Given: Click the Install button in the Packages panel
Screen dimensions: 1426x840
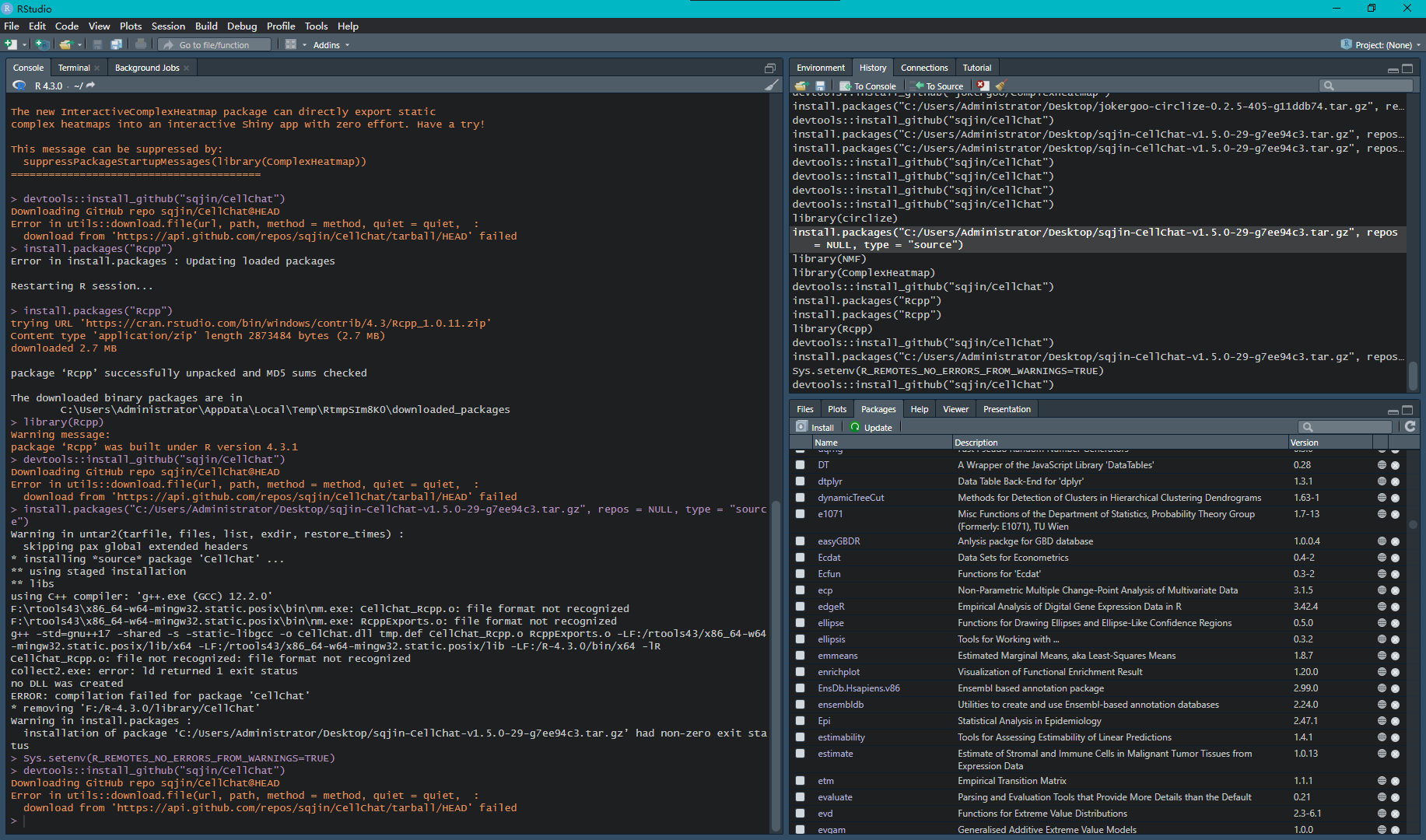Looking at the screenshot, I should (x=815, y=426).
